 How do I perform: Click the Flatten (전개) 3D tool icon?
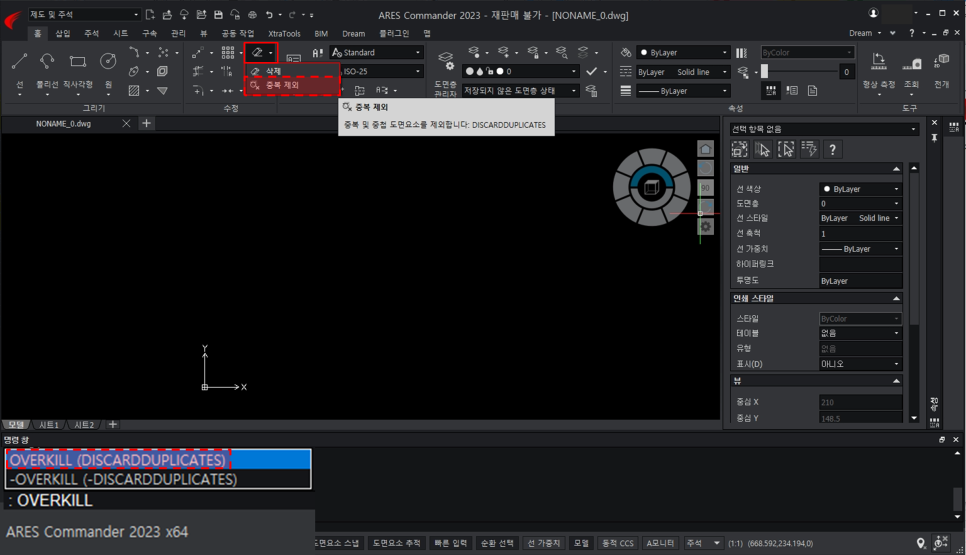[x=941, y=62]
